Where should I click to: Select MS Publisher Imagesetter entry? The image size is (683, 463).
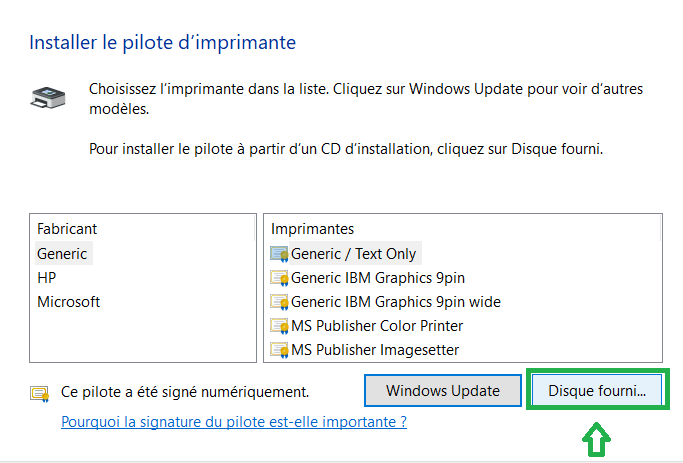coord(375,350)
